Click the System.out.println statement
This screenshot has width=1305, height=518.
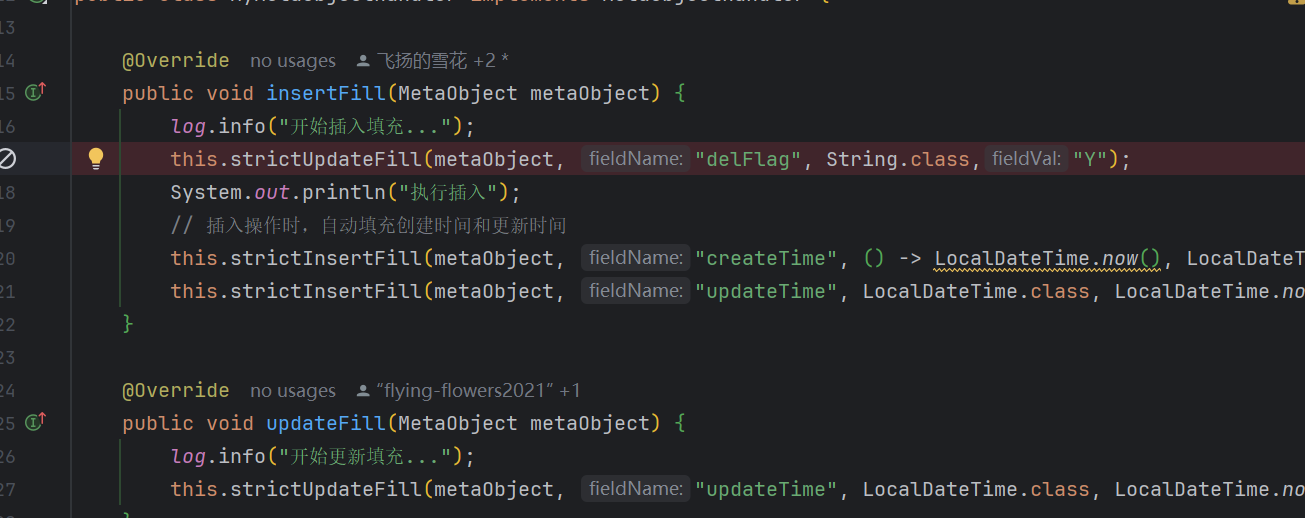click(x=345, y=192)
